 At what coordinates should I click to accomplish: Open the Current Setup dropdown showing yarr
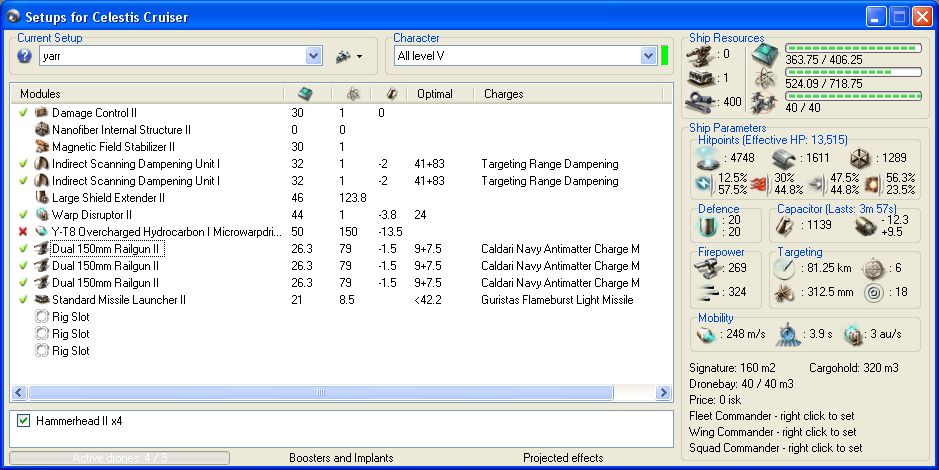314,56
